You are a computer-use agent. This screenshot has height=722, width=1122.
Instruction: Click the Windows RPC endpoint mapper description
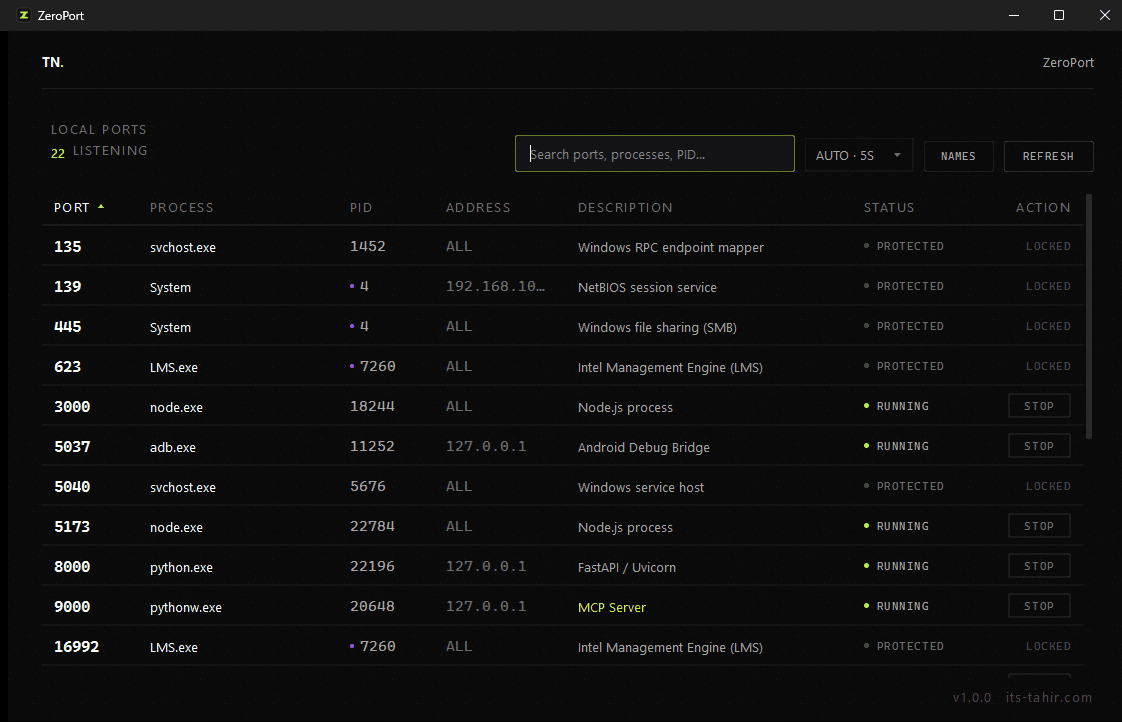[x=670, y=248]
